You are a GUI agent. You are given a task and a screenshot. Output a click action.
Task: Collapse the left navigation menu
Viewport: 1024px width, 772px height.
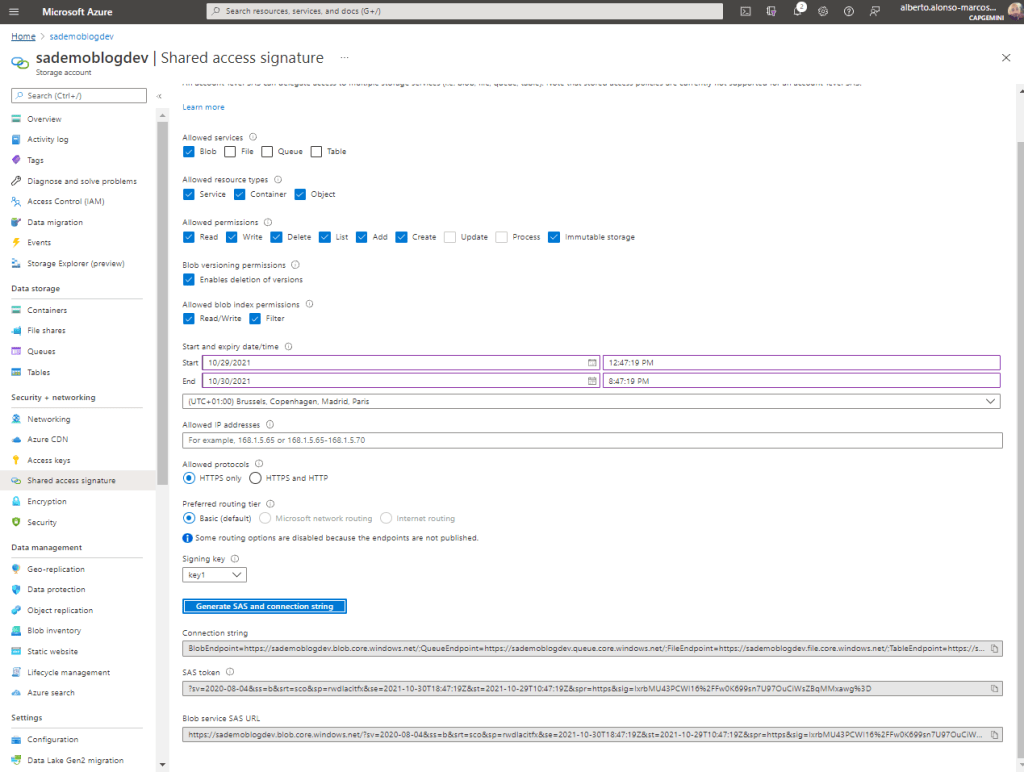pos(159,96)
